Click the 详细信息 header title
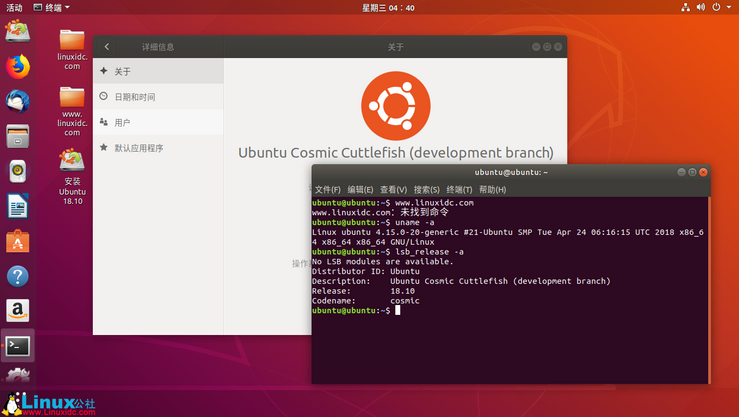Screen dimensions: 739x417 coord(158,47)
